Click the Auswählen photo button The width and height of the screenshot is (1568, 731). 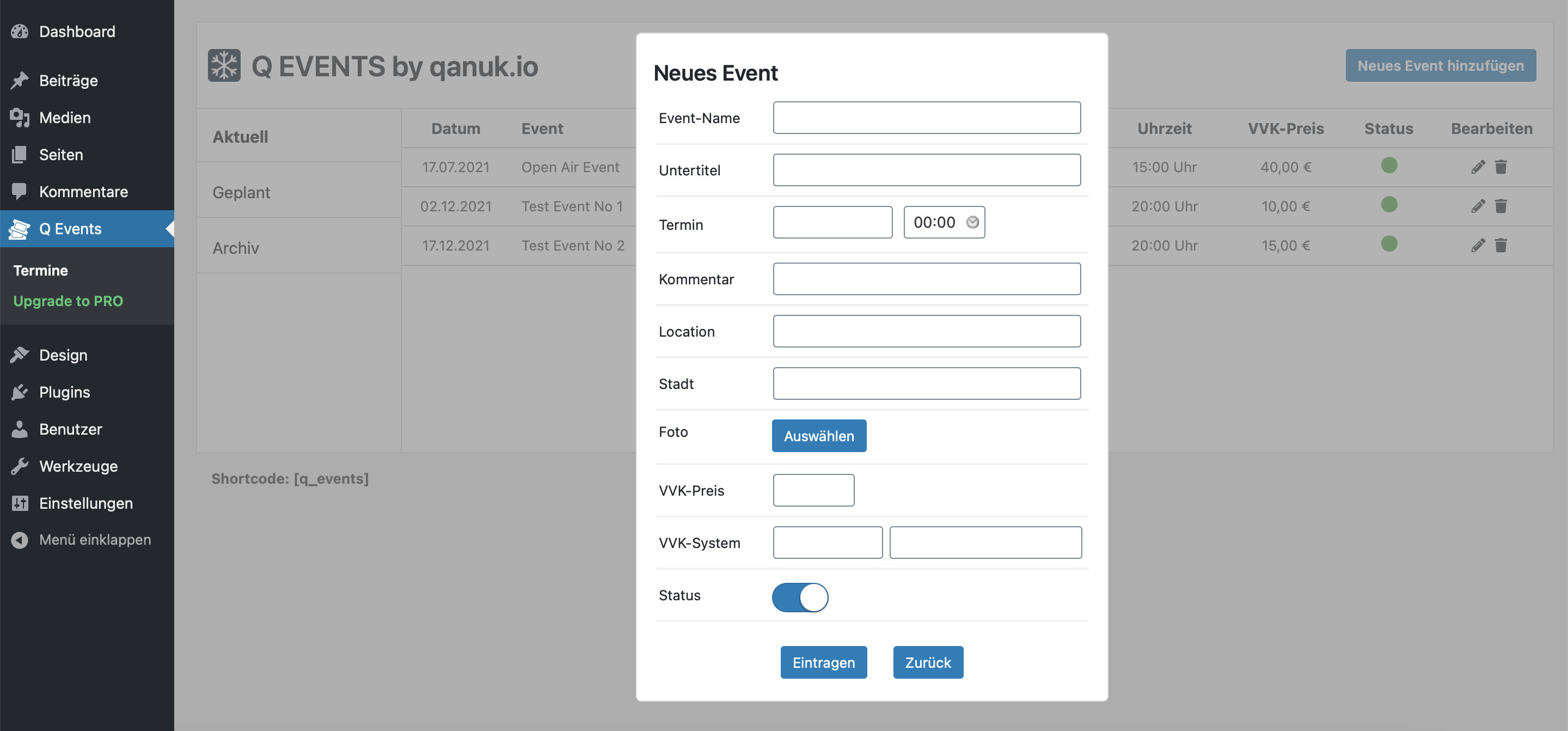click(x=819, y=436)
